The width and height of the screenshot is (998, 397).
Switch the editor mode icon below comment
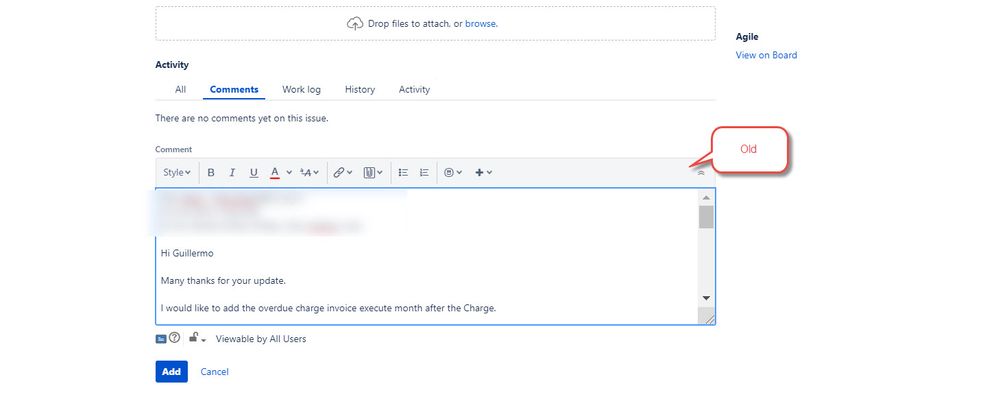tap(161, 339)
